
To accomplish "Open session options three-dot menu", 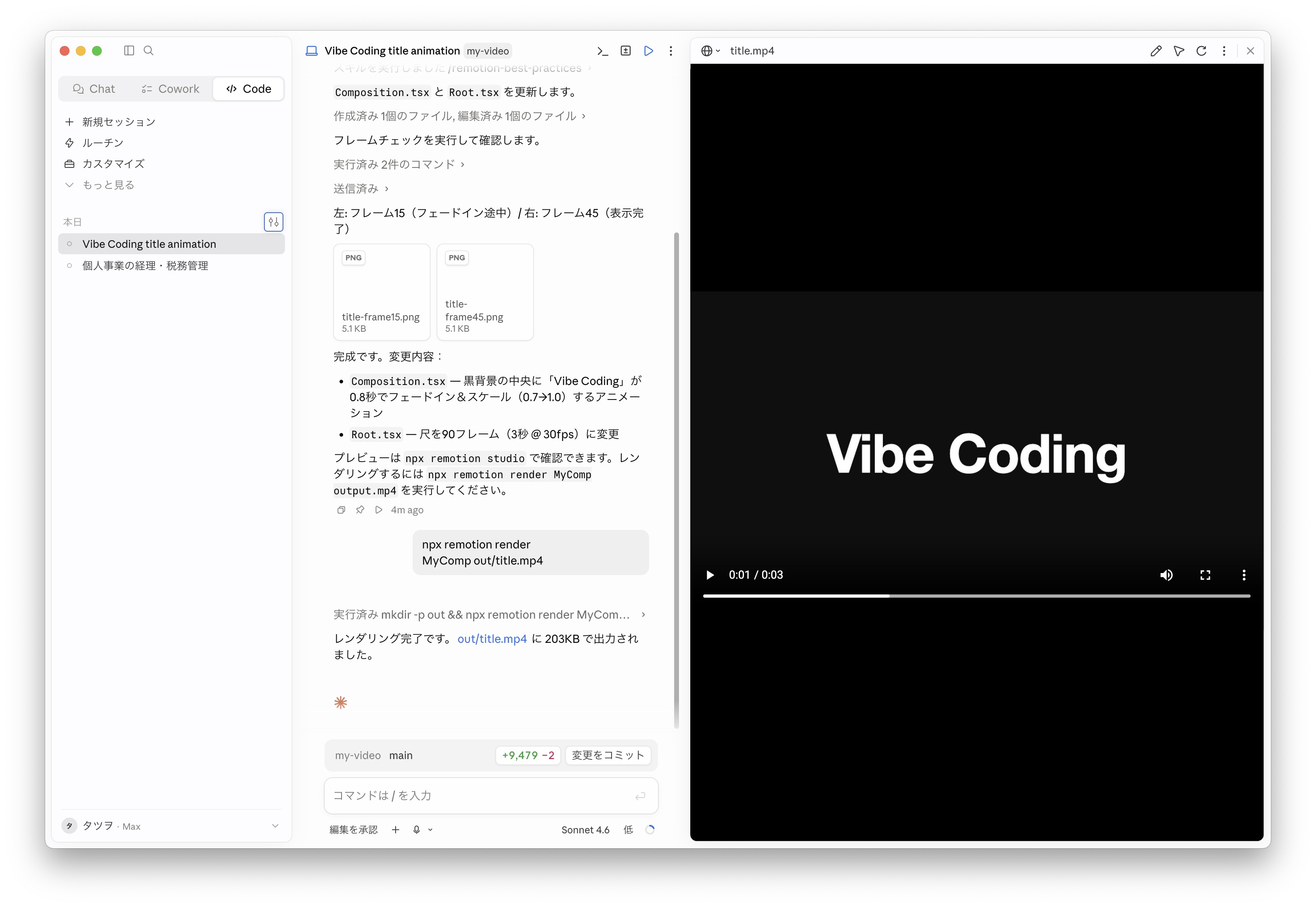I will tap(671, 50).
